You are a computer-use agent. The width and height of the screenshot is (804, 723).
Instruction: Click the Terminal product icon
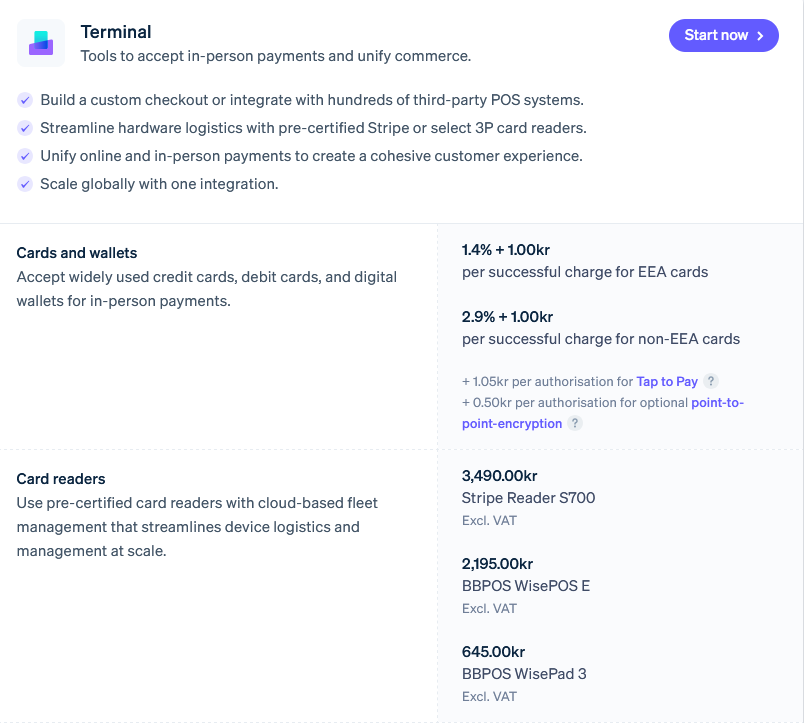pos(40,43)
